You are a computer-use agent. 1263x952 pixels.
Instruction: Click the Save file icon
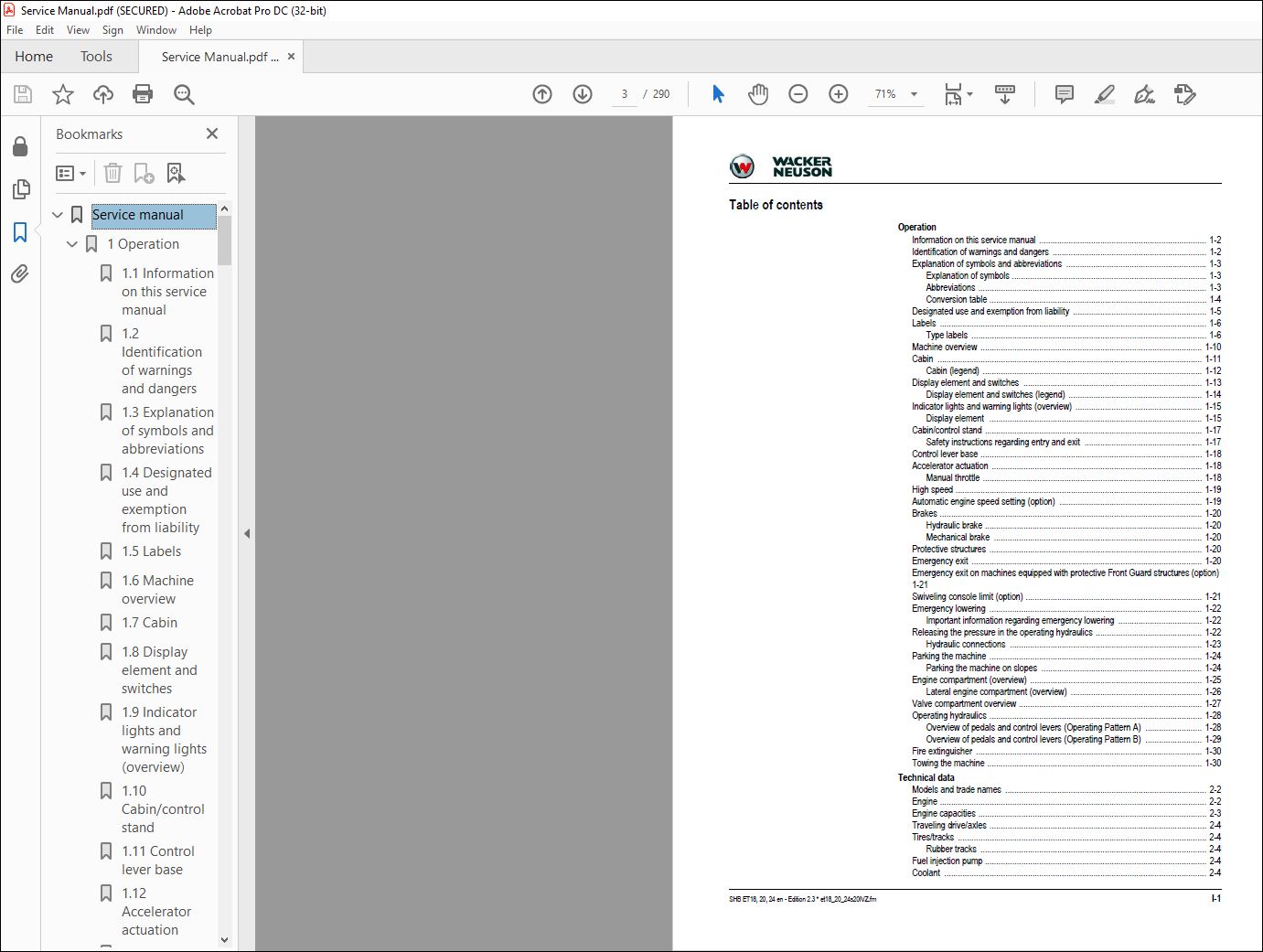pos(23,94)
